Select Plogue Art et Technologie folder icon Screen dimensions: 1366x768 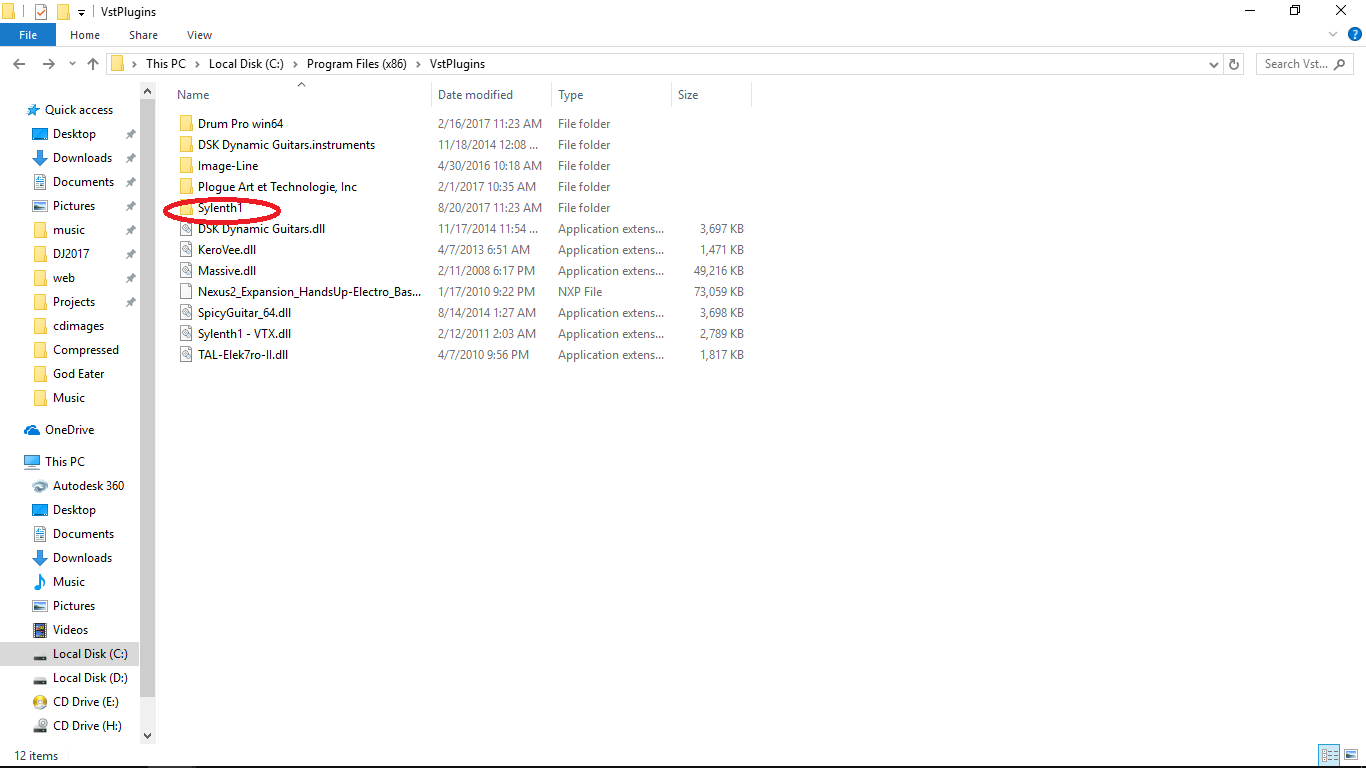point(186,187)
